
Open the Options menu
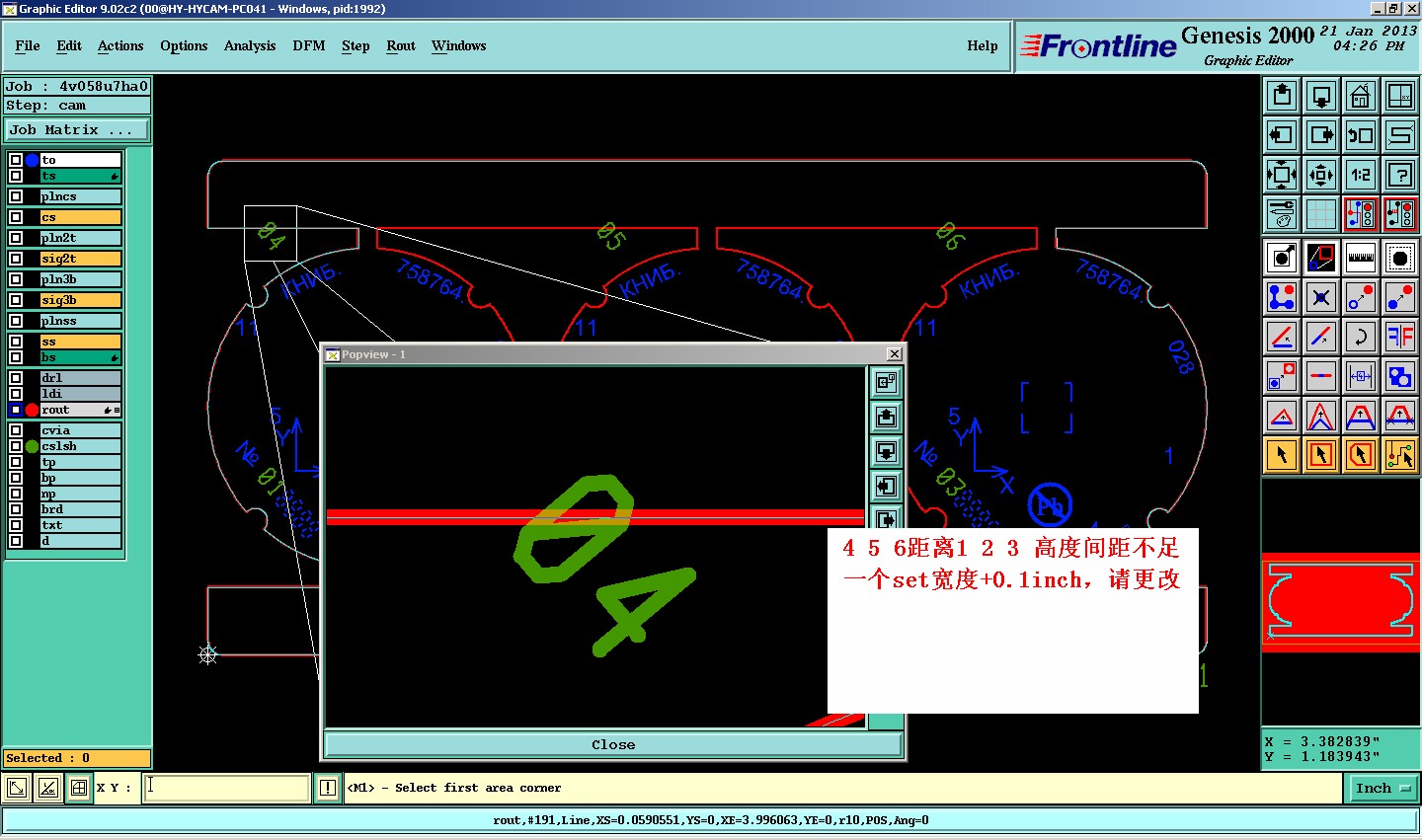[x=184, y=45]
